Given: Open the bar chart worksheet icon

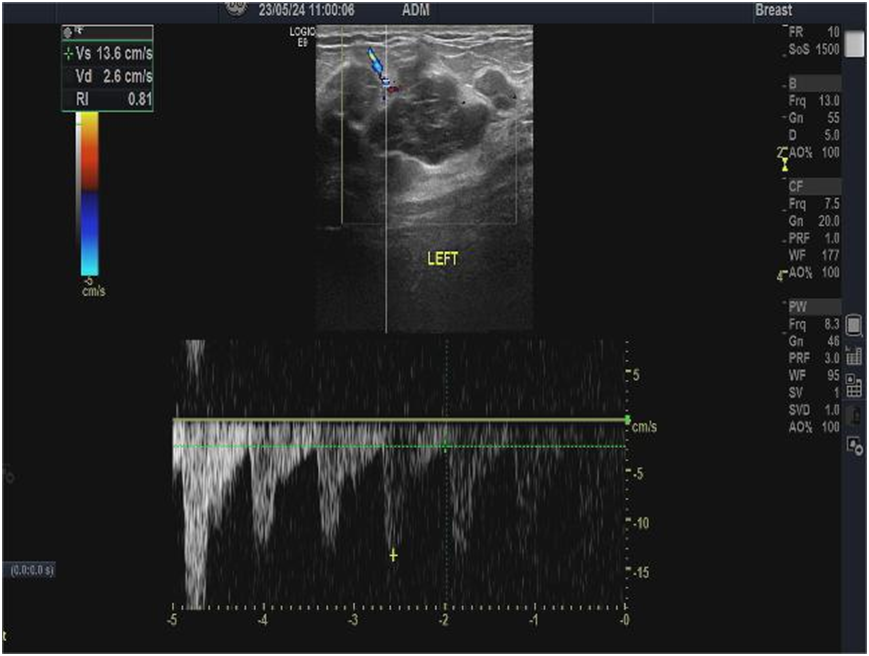Looking at the screenshot, I should pyautogui.click(x=854, y=355).
